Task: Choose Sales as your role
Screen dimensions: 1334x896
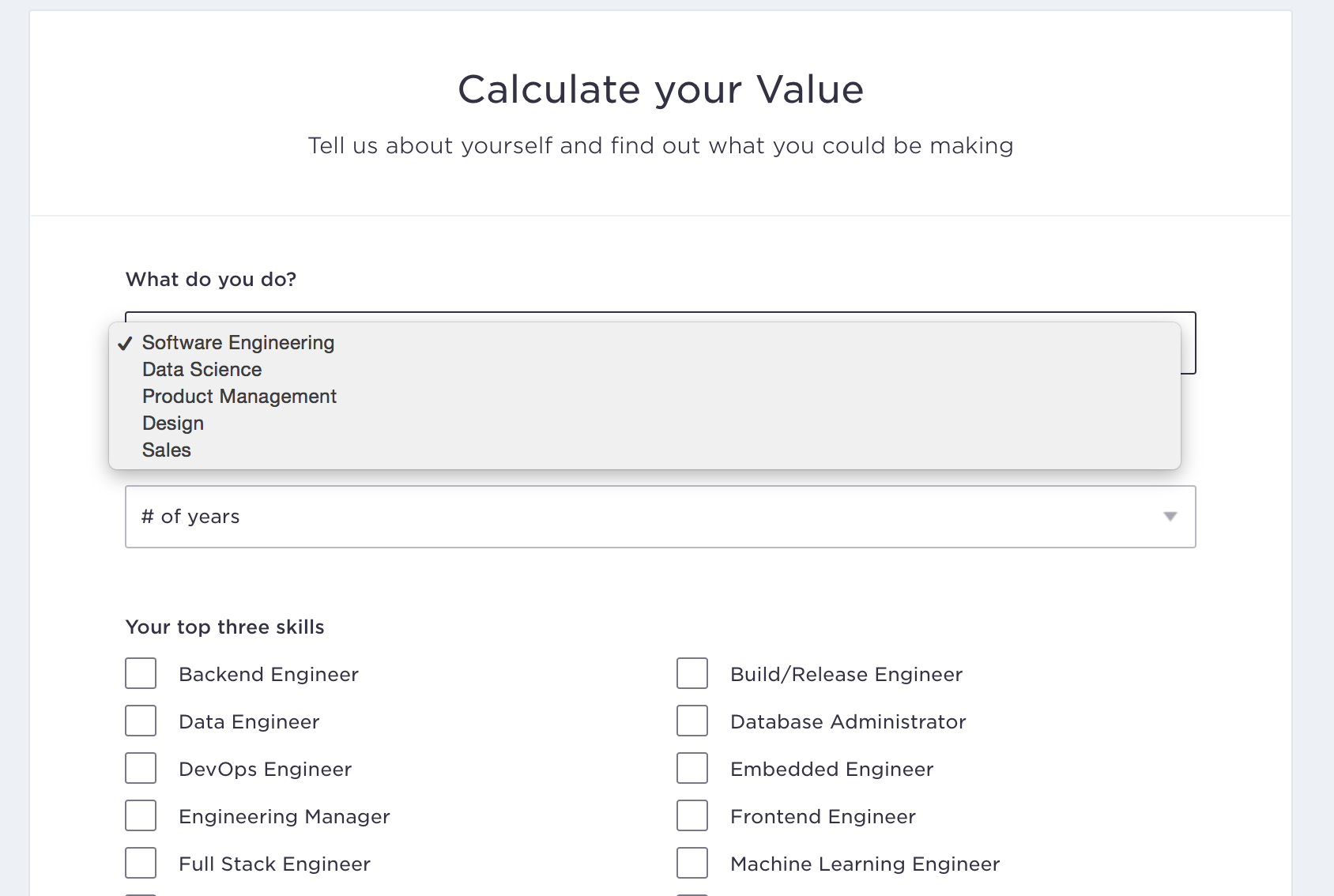Action: tap(166, 450)
